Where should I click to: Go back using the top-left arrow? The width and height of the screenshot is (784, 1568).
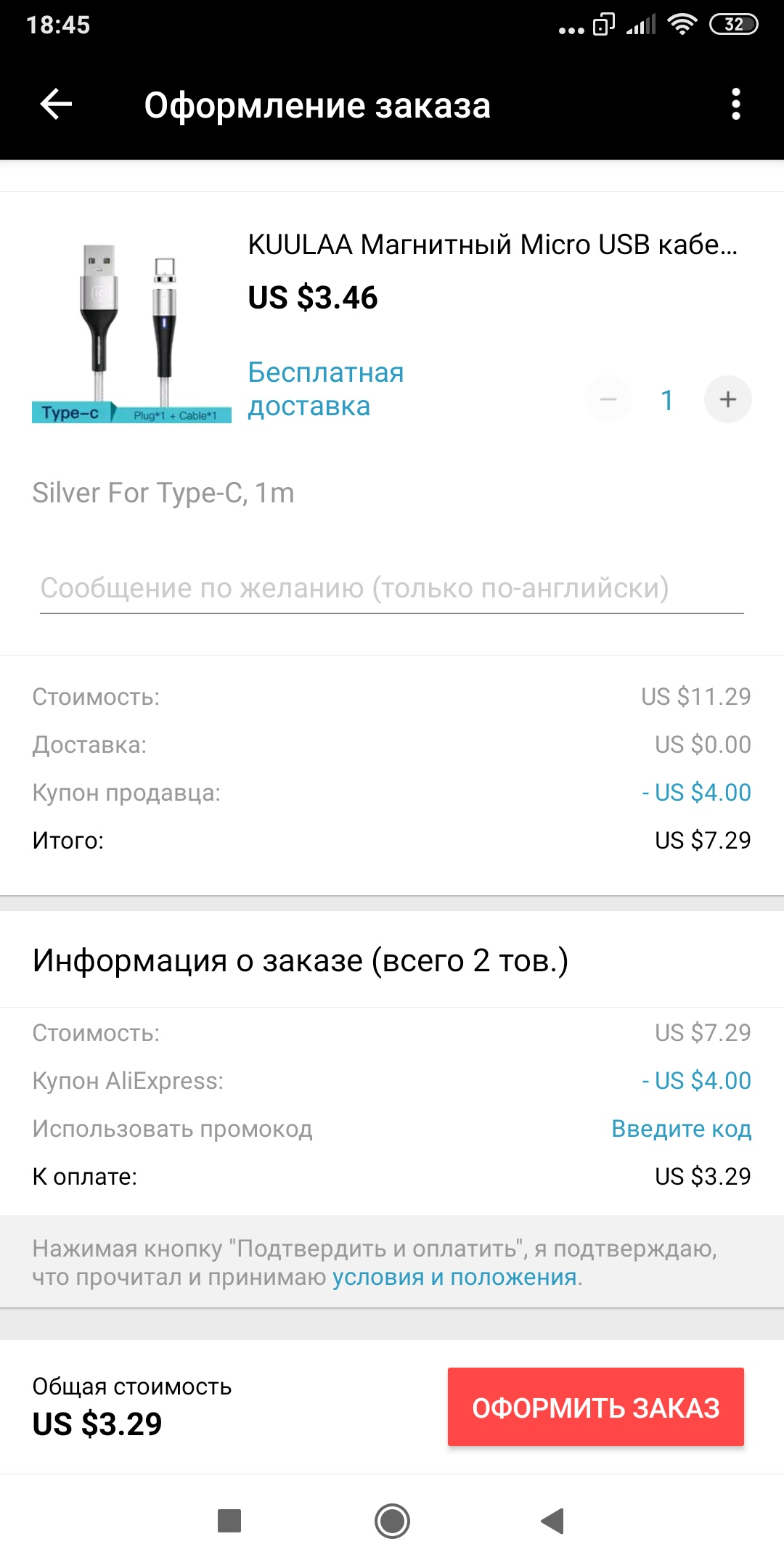tap(56, 105)
